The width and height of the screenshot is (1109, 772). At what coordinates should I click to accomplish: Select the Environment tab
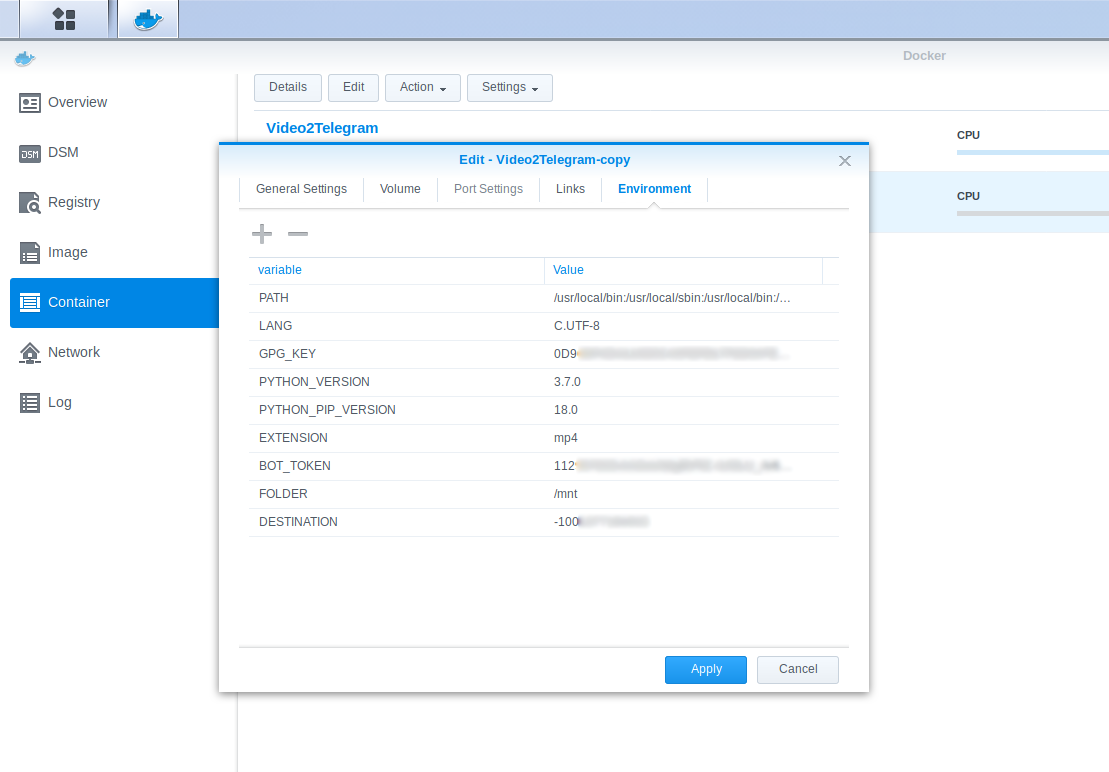coord(654,189)
